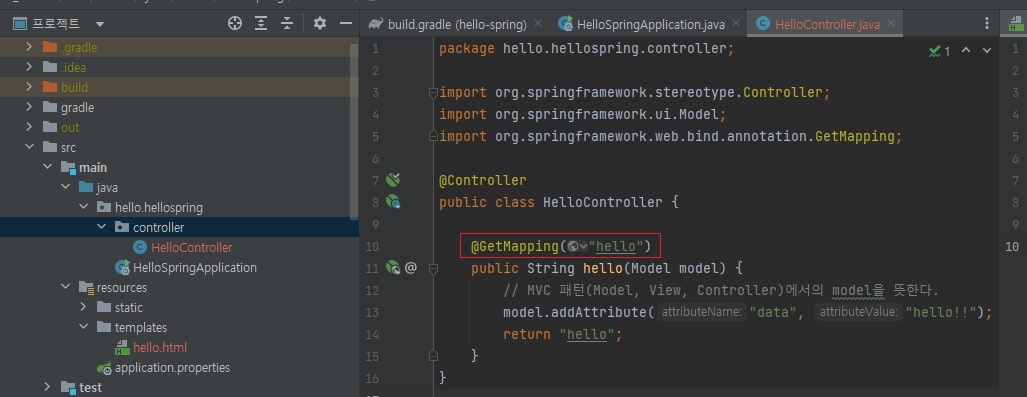Image resolution: width=1027 pixels, height=397 pixels.
Task: Collapse the templates folder
Action: tap(83, 327)
